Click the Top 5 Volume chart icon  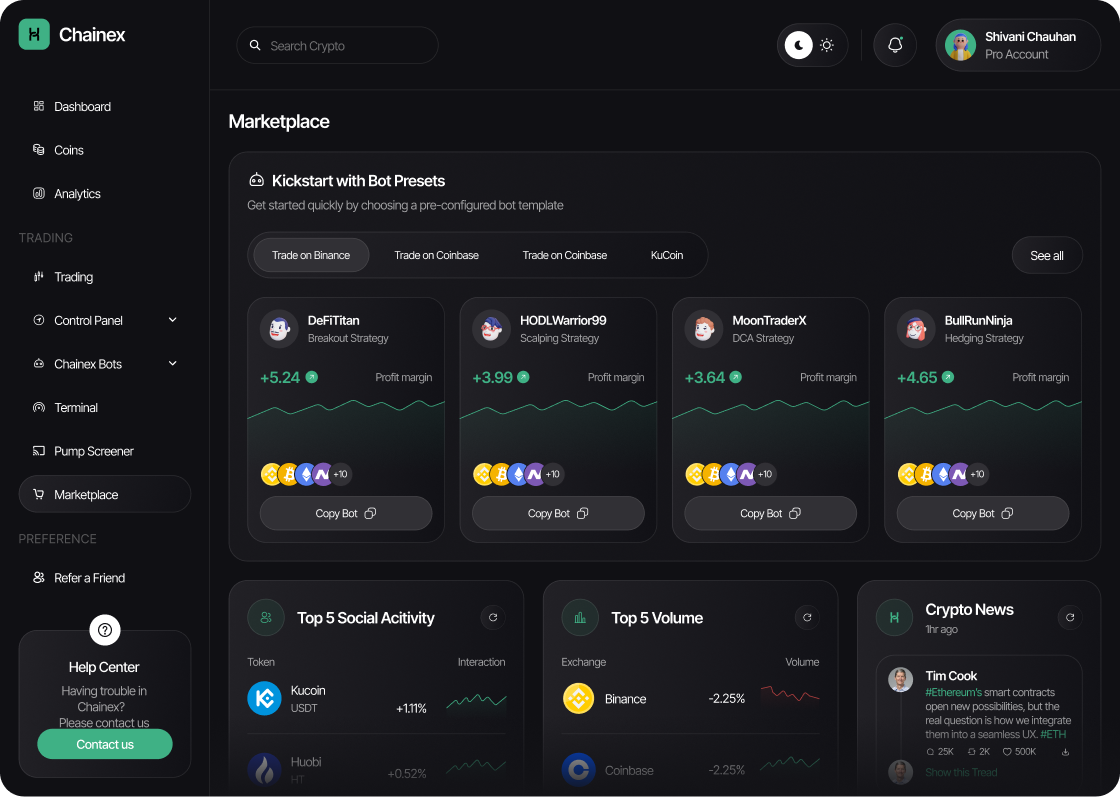(x=580, y=618)
